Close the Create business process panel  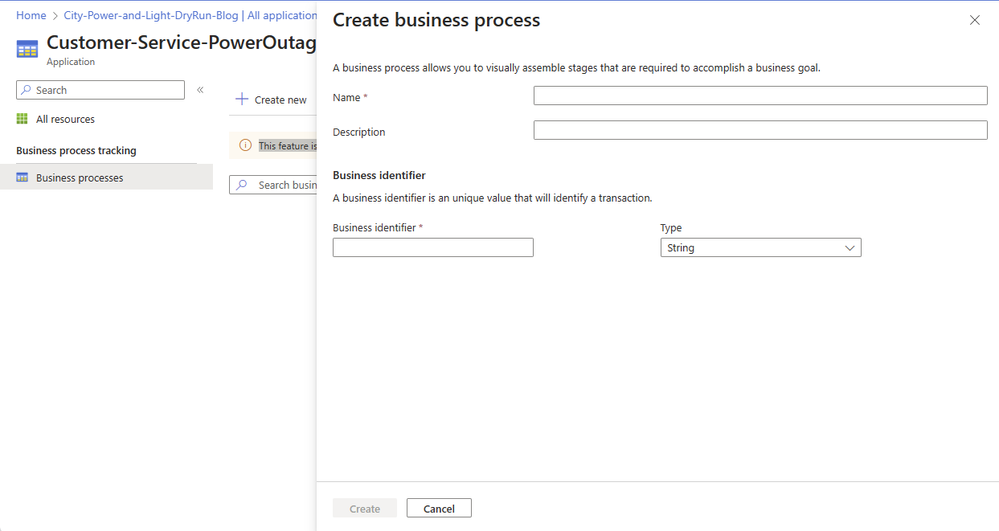[974, 20]
